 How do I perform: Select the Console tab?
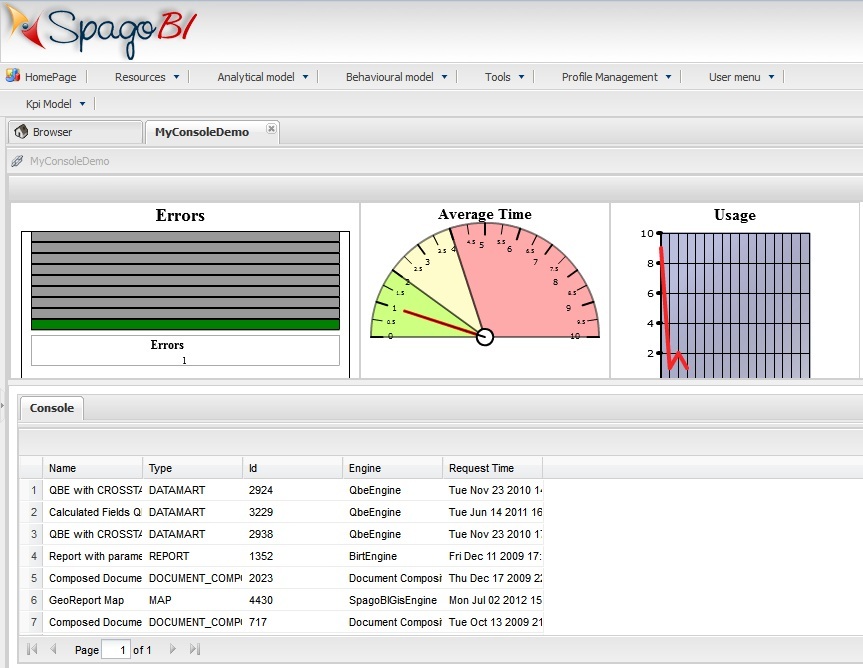point(52,408)
